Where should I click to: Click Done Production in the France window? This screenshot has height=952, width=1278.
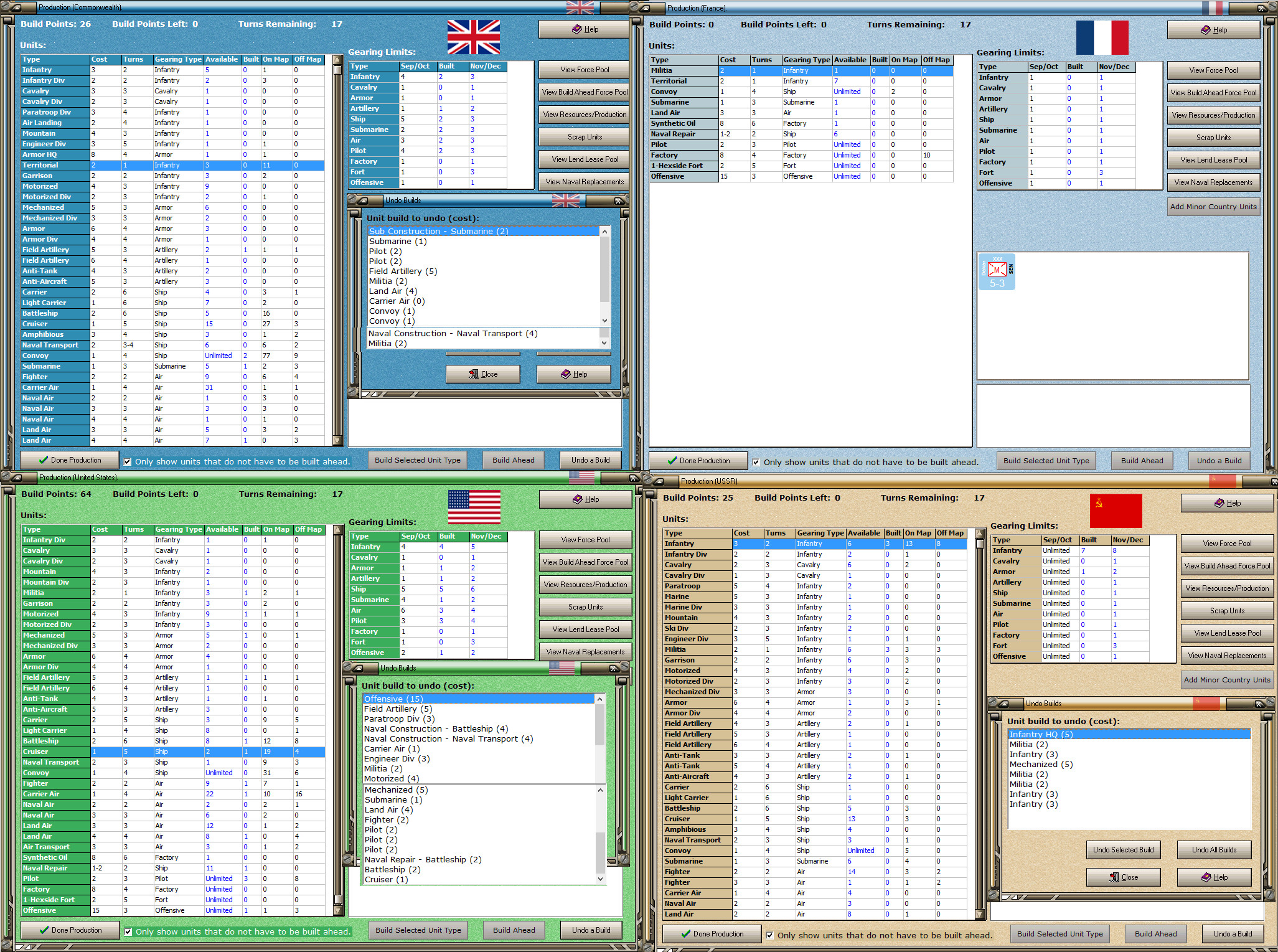coord(698,461)
